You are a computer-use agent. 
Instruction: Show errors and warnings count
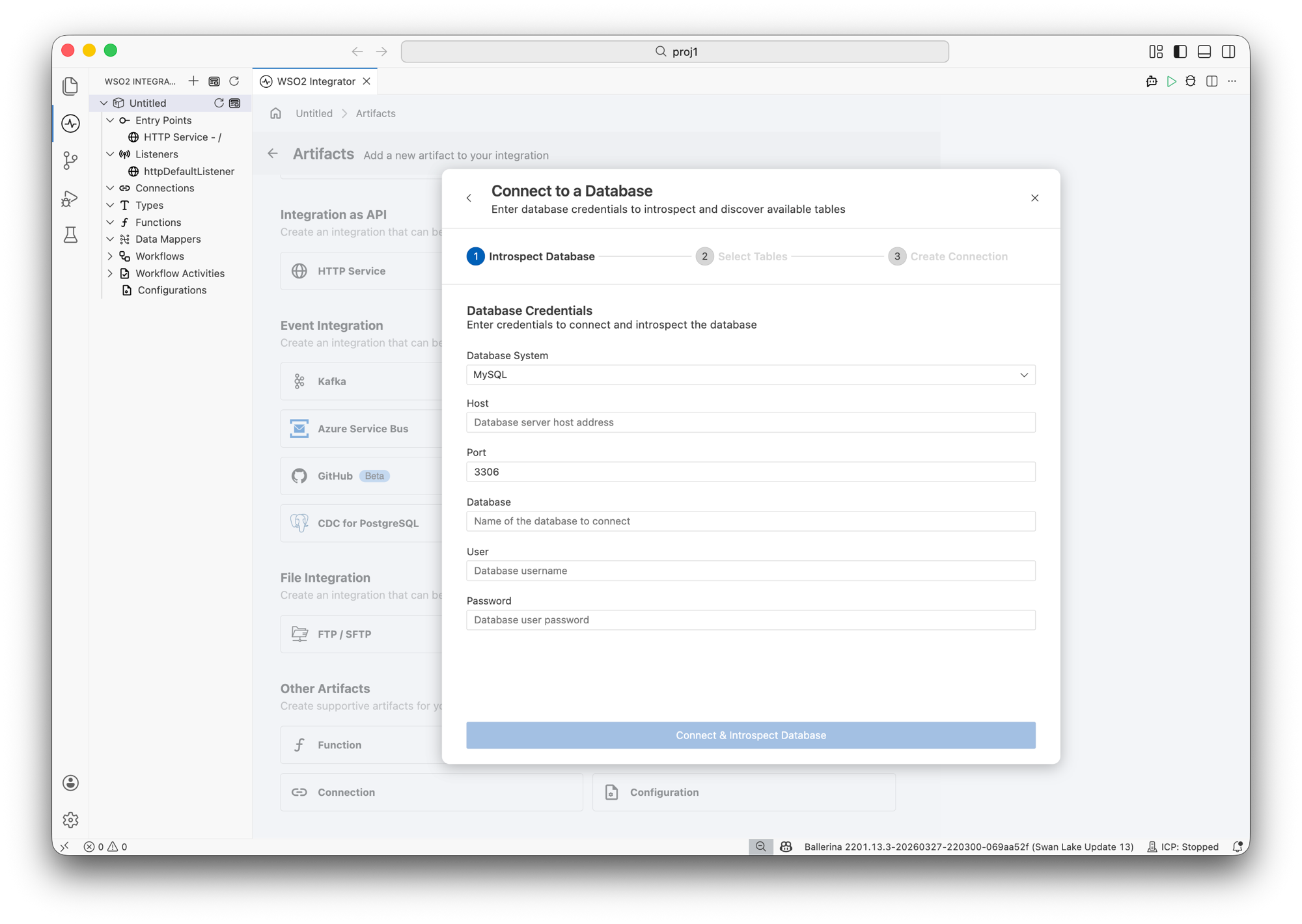[105, 847]
